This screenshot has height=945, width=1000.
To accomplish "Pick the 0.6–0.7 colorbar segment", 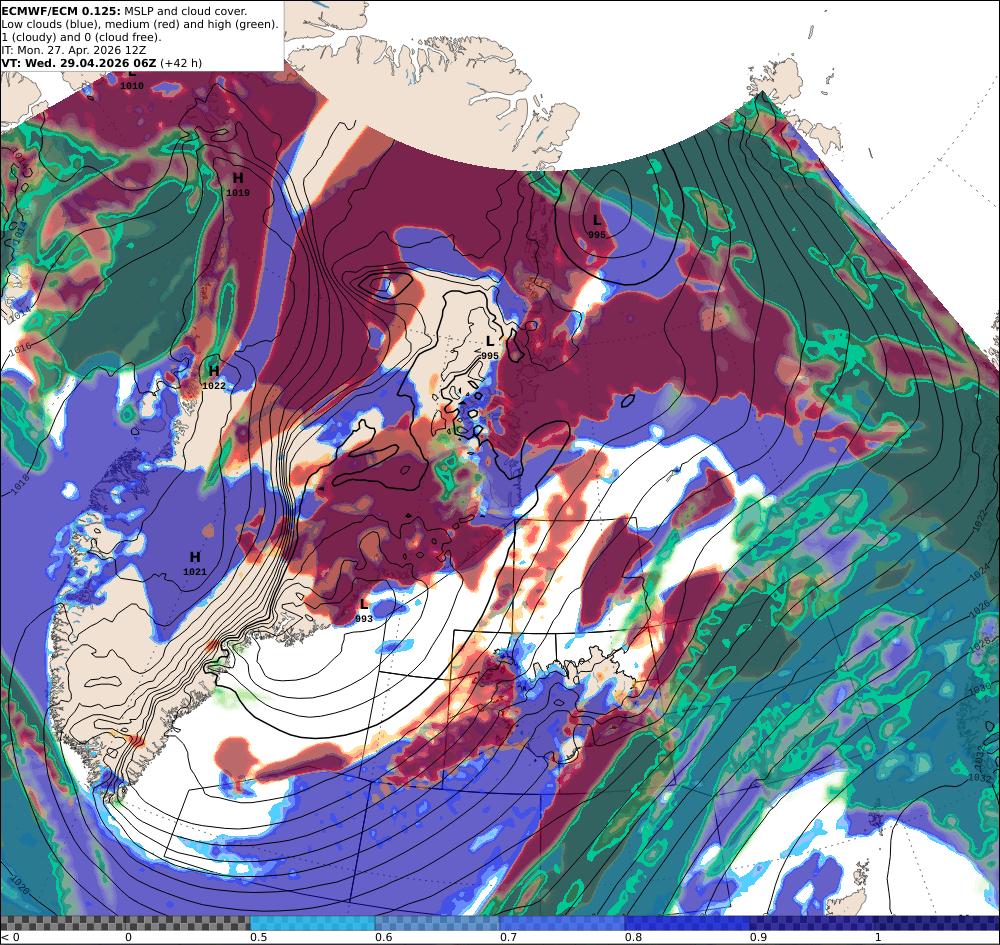I will [437, 923].
